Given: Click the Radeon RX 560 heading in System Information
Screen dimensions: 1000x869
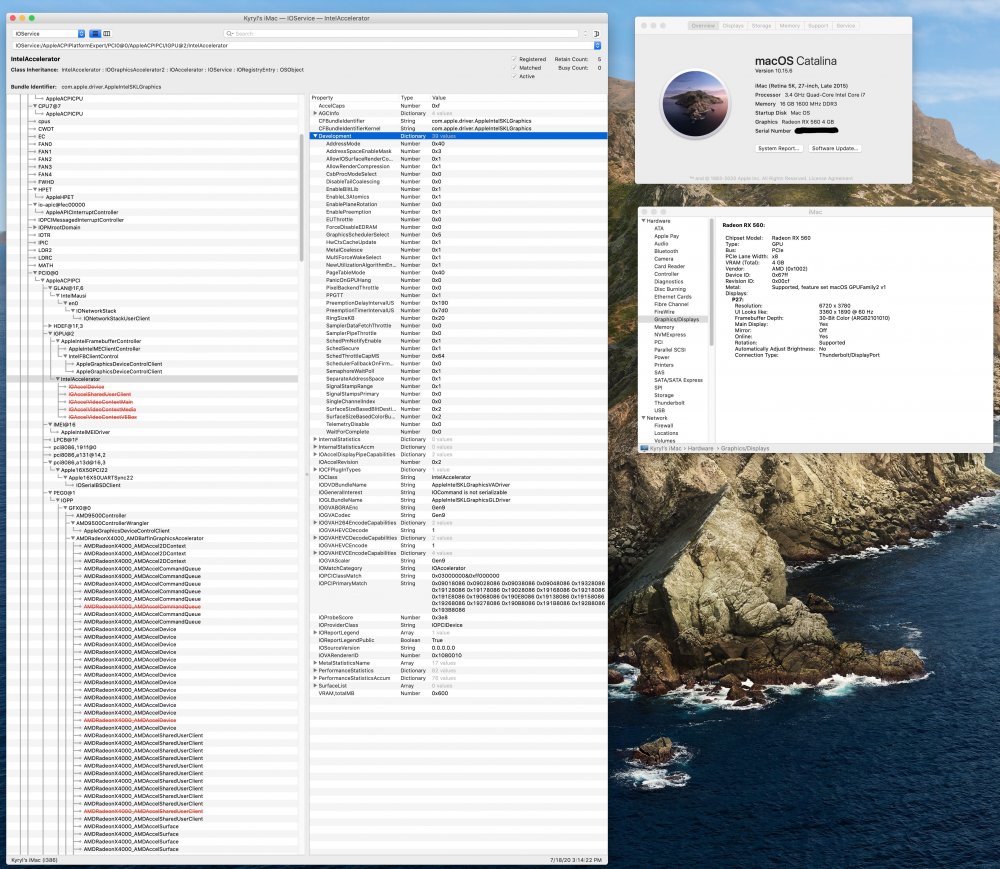Looking at the screenshot, I should (x=744, y=225).
